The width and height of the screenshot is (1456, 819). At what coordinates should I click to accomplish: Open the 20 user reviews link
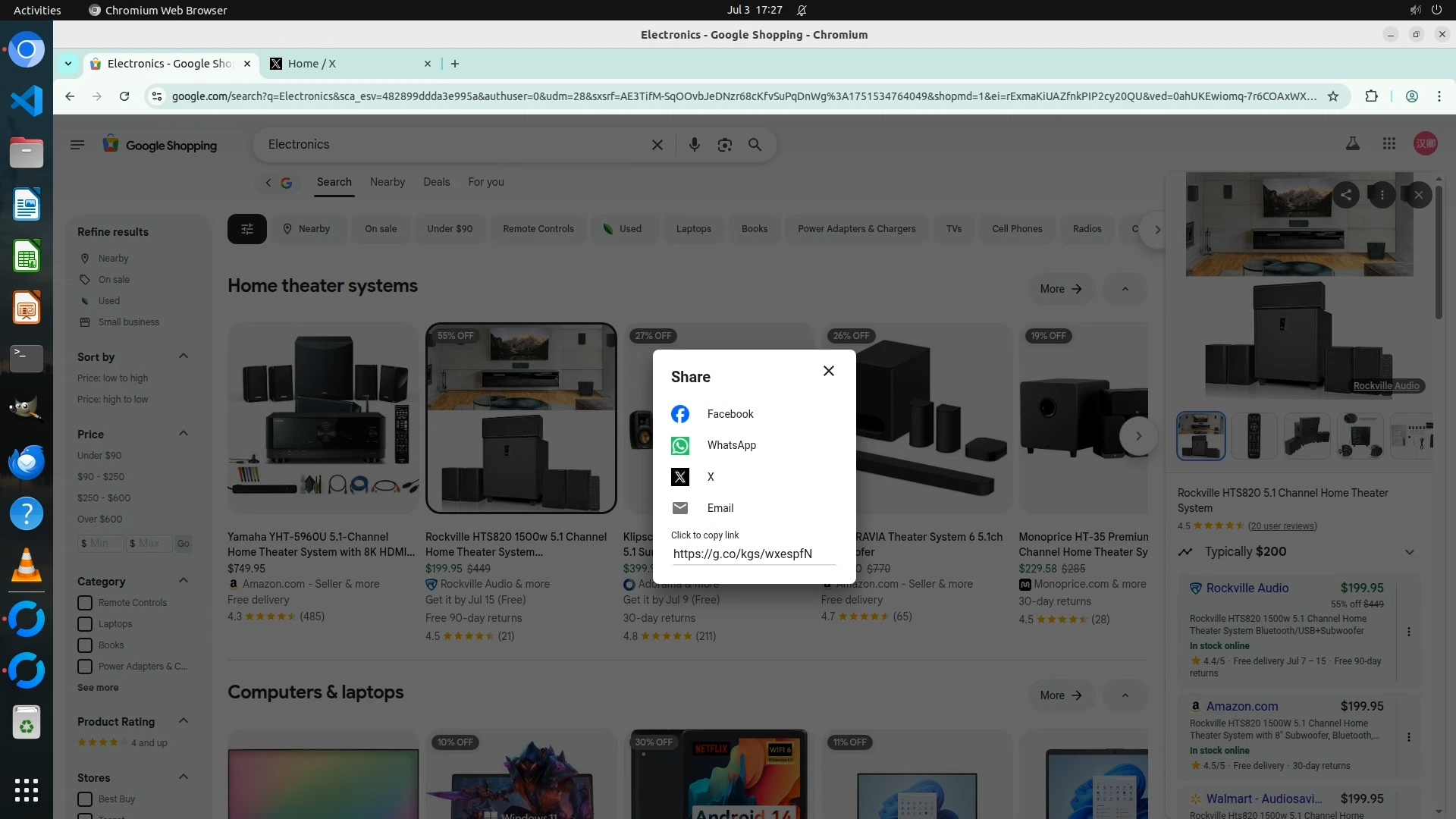click(1282, 526)
